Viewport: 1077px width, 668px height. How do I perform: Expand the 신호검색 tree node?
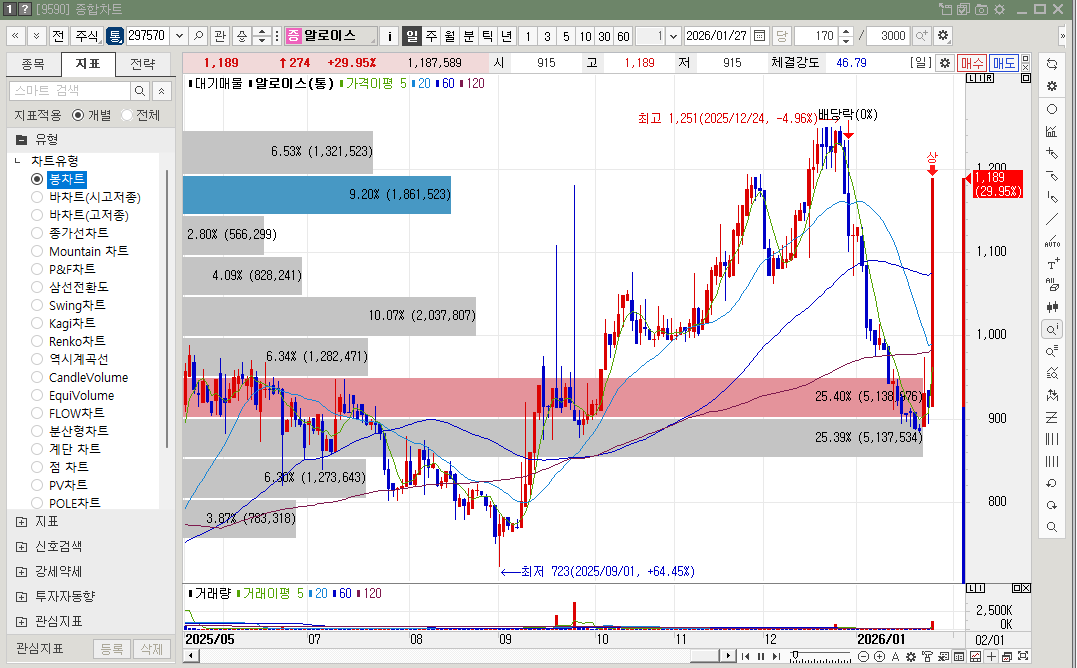coord(21,547)
